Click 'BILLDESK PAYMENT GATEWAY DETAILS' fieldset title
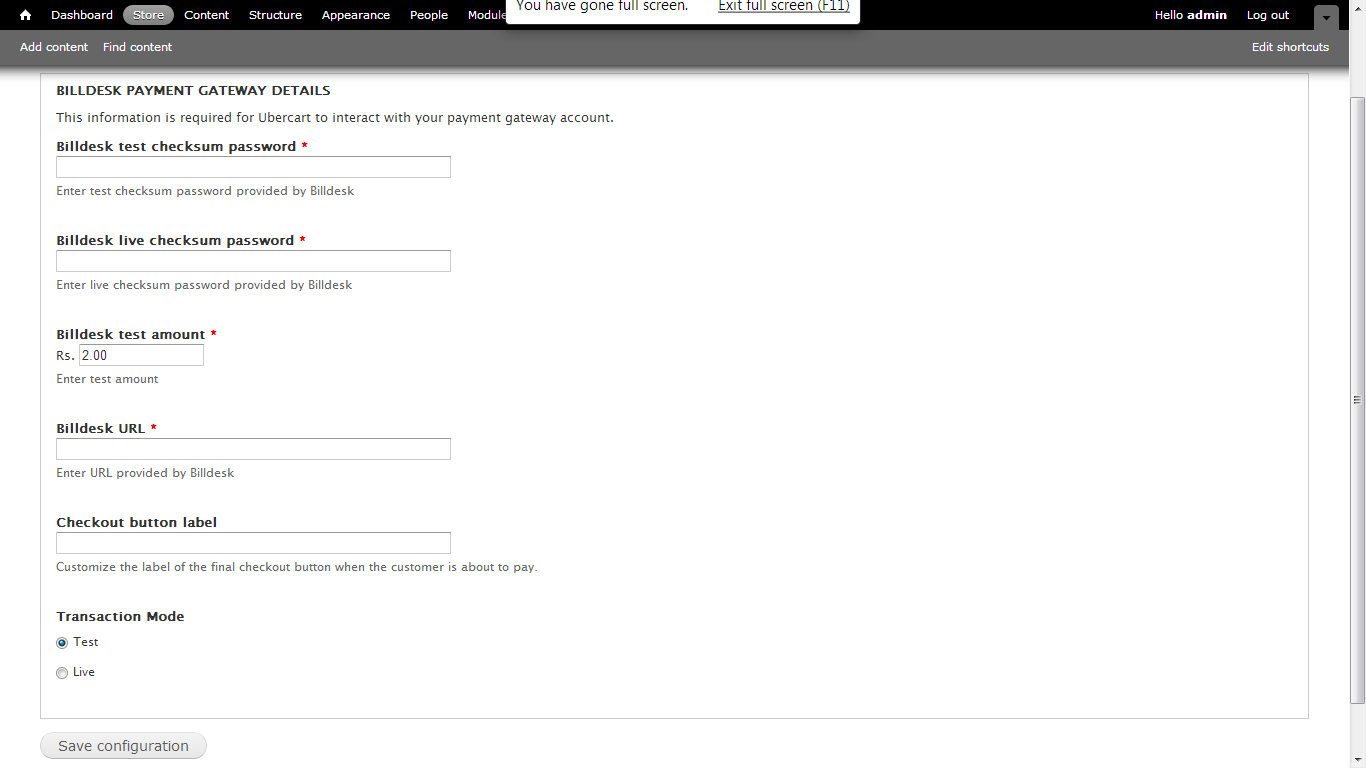1366x768 pixels. click(193, 90)
